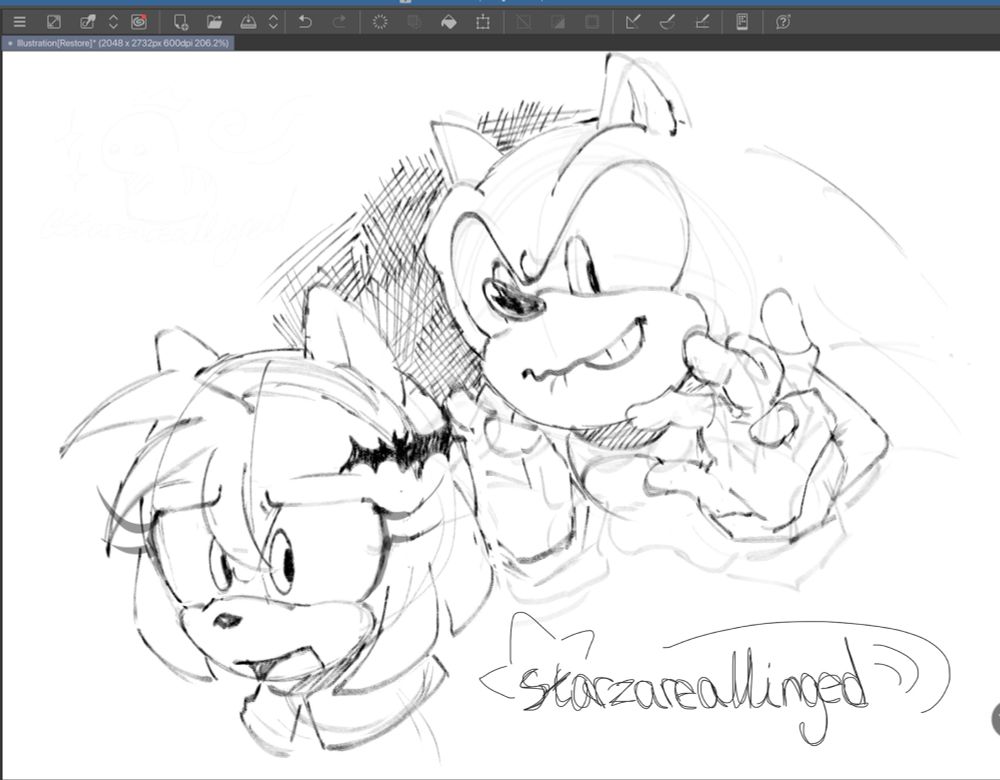This screenshot has height=780, width=1000.
Task: Select the Fill bucket command
Action: [448, 22]
